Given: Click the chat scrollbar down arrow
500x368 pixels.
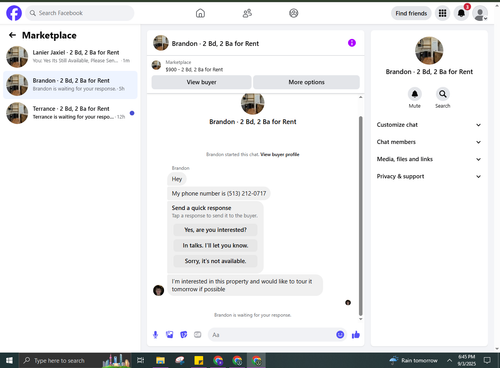Looking at the screenshot, I should tap(360, 319).
